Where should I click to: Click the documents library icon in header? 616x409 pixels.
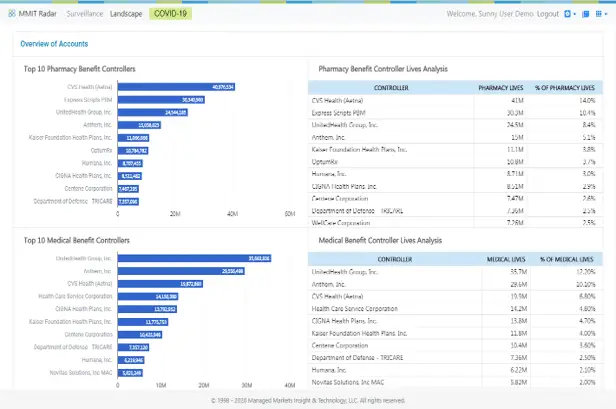coord(588,15)
